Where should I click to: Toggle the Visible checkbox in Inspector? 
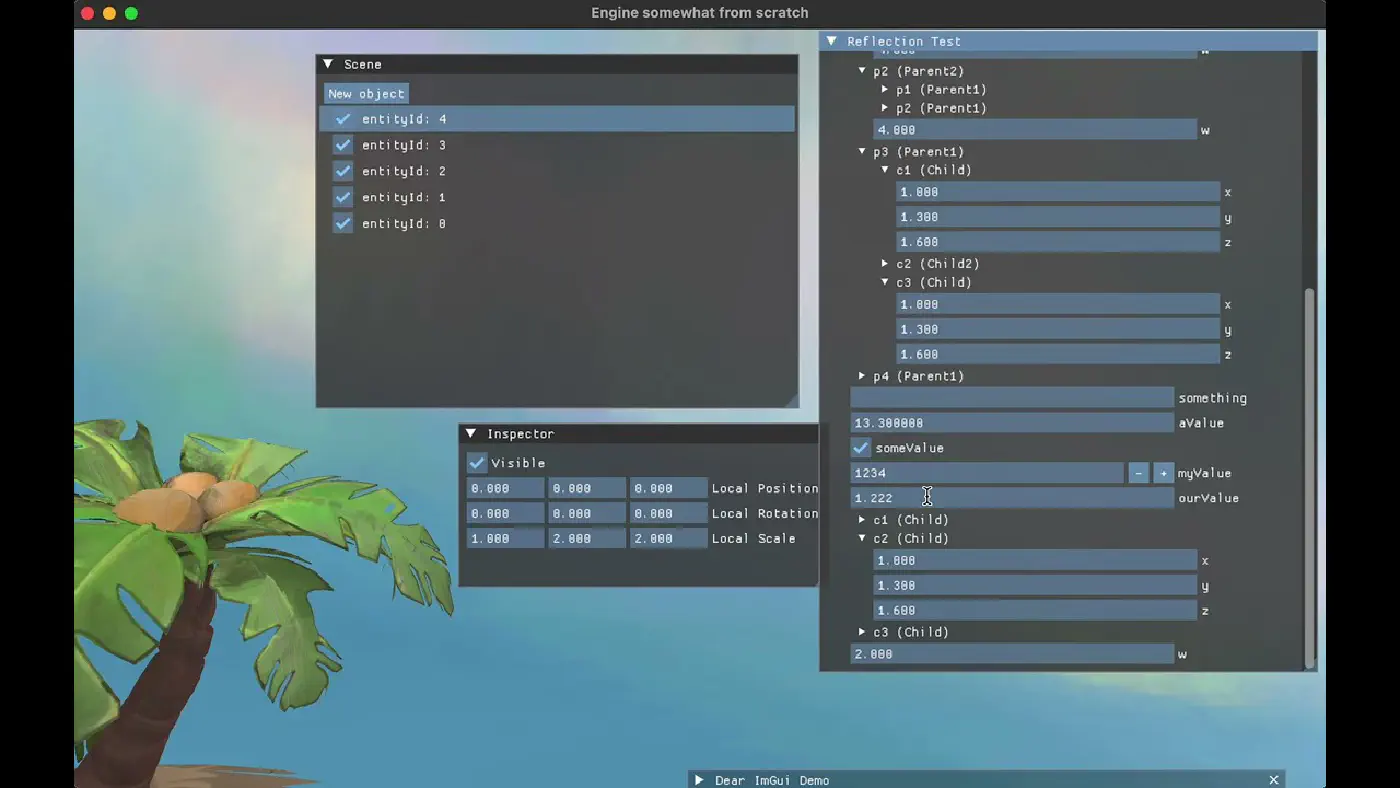[x=477, y=463]
